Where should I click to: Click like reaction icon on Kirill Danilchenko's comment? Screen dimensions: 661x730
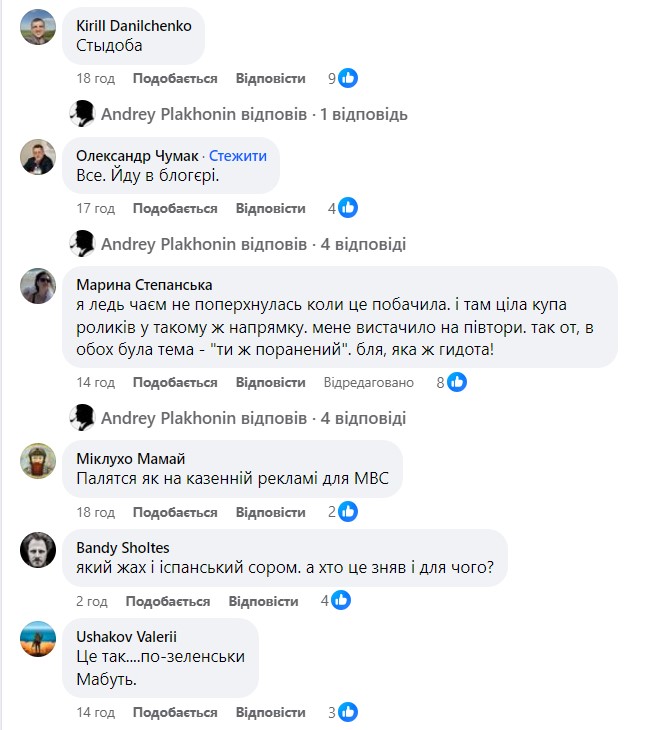pos(348,78)
